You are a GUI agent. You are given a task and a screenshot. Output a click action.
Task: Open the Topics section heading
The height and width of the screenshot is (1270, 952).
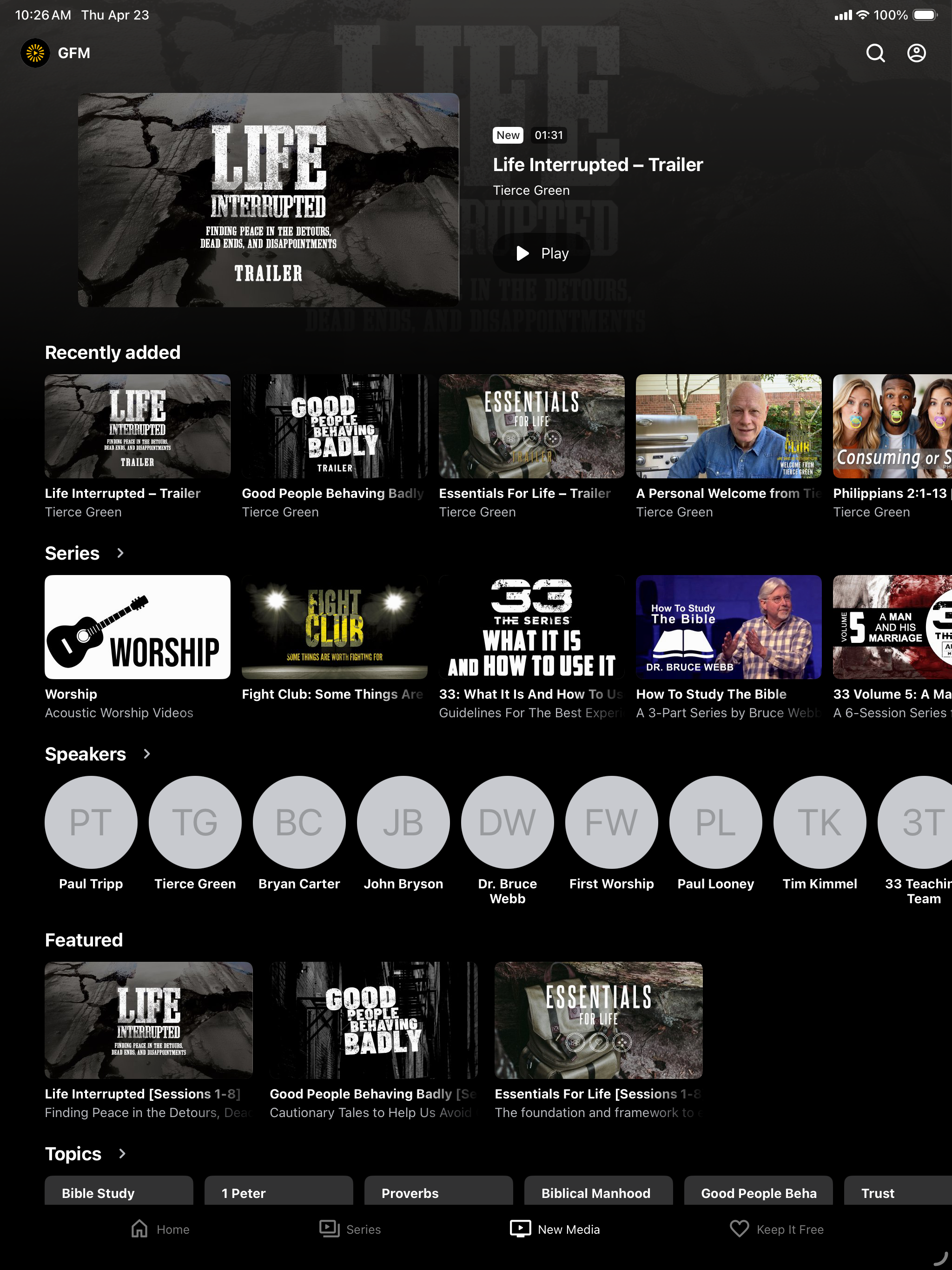(x=73, y=1154)
